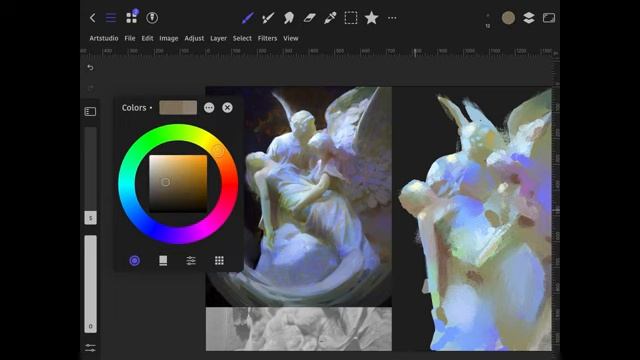Click the grayscale reference strip image

(x=298, y=329)
